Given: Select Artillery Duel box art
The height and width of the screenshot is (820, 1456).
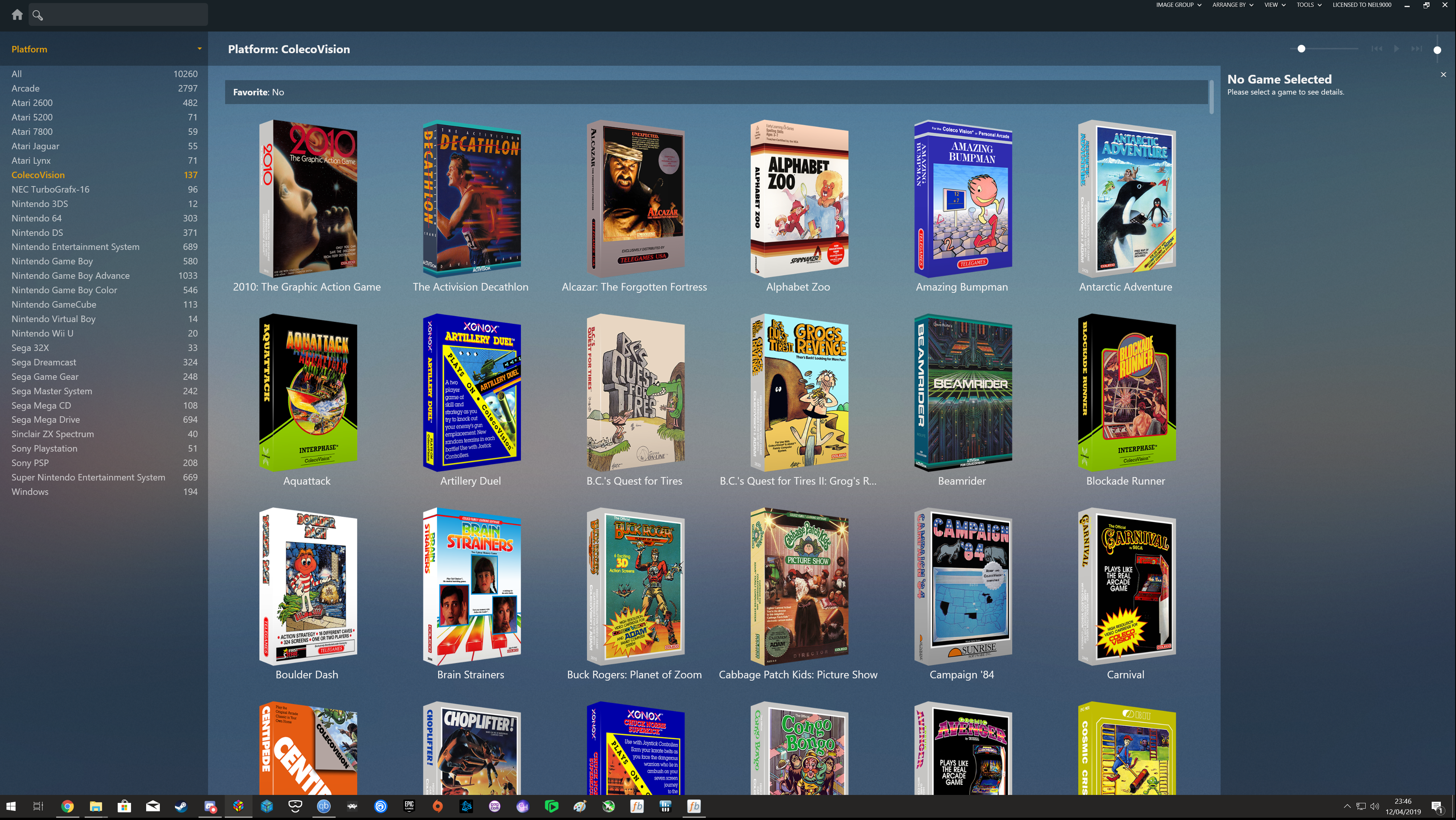Looking at the screenshot, I should pos(472,392).
